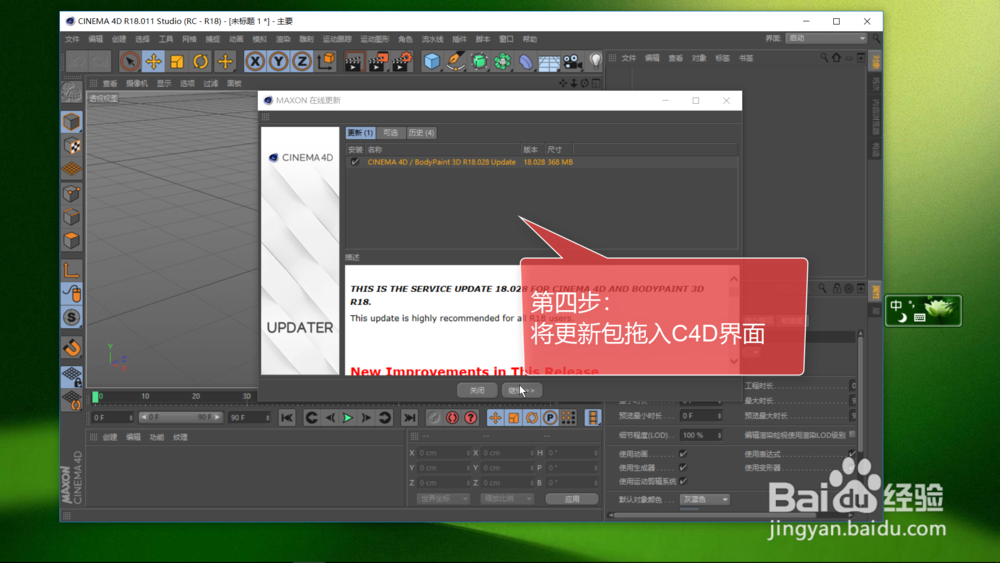Screen dimensions: 1000x563
Task: Select polygon mode orange cube in sidebar
Action: point(71,240)
